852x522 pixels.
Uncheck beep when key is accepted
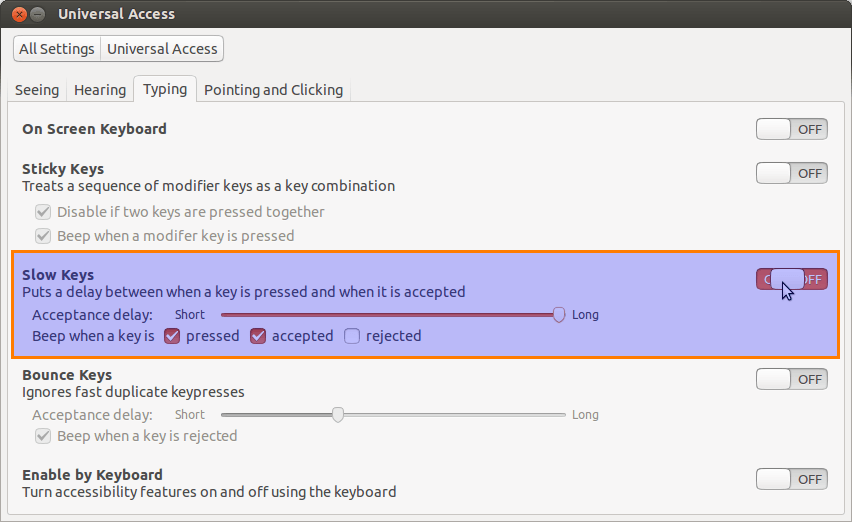coord(258,336)
